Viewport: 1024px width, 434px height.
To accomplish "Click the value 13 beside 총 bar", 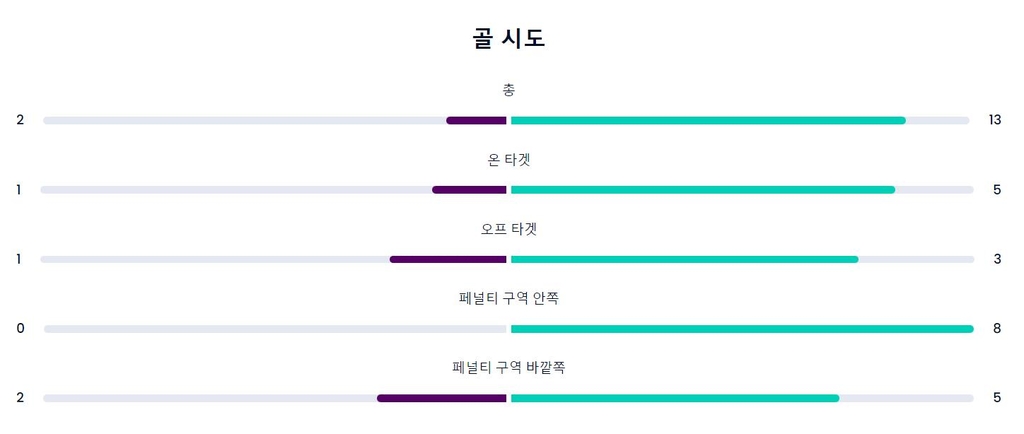I will click(994, 120).
